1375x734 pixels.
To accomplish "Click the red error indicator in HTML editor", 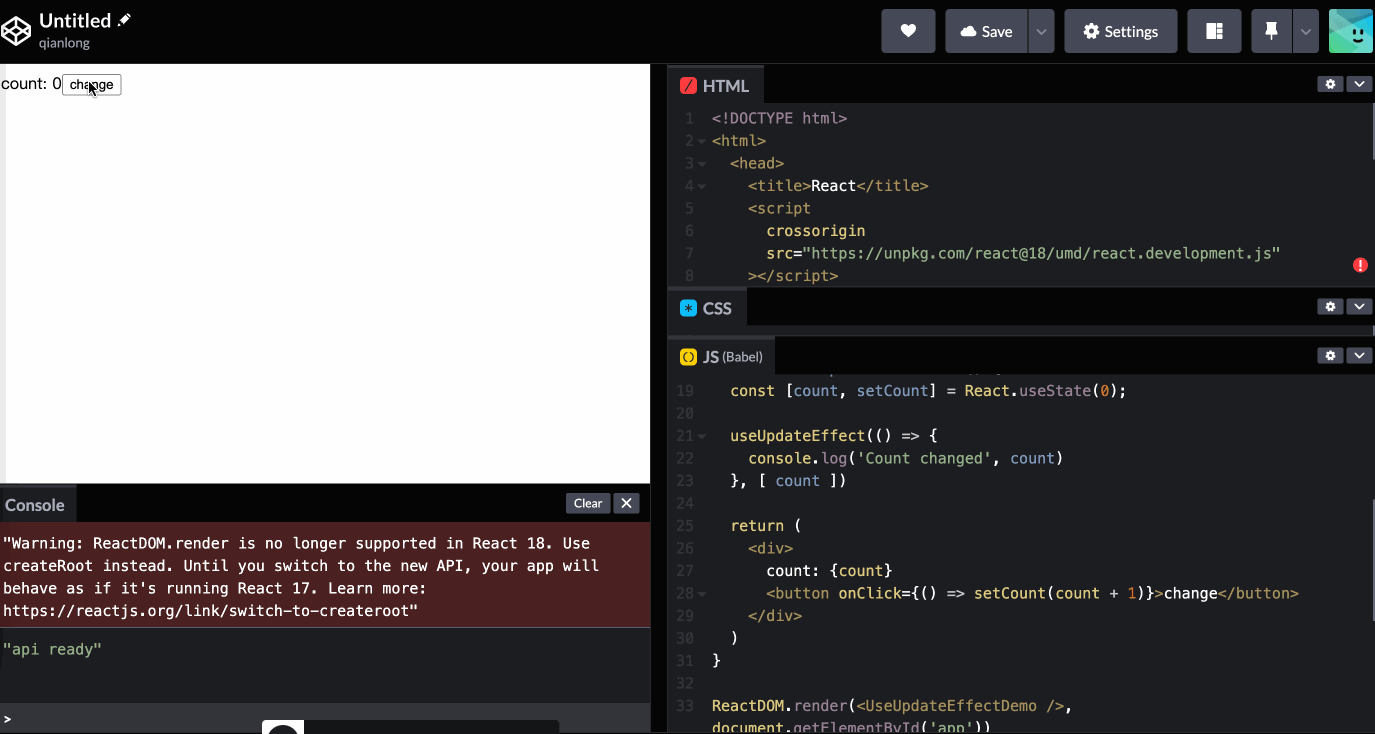I will (1360, 265).
